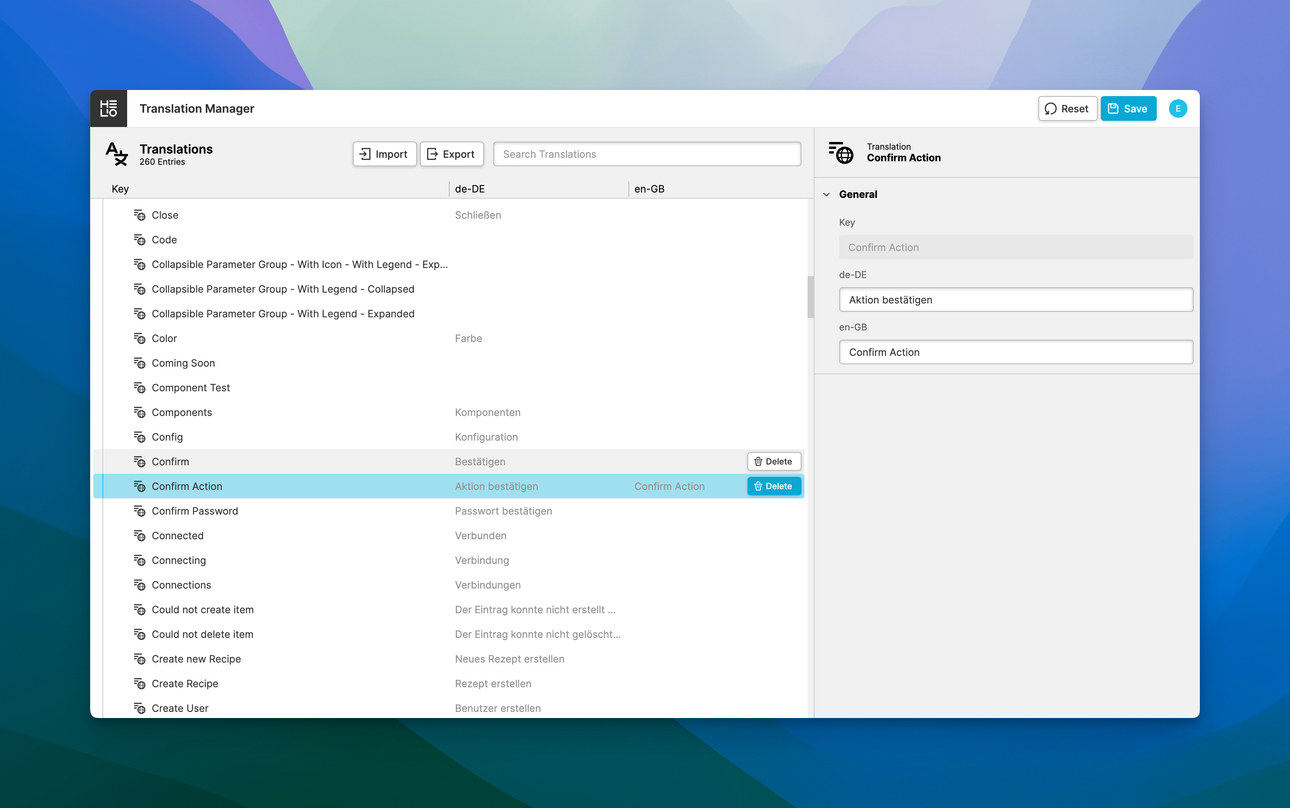1290x808 pixels.
Task: Delete the Confirm translation entry
Action: 773,462
